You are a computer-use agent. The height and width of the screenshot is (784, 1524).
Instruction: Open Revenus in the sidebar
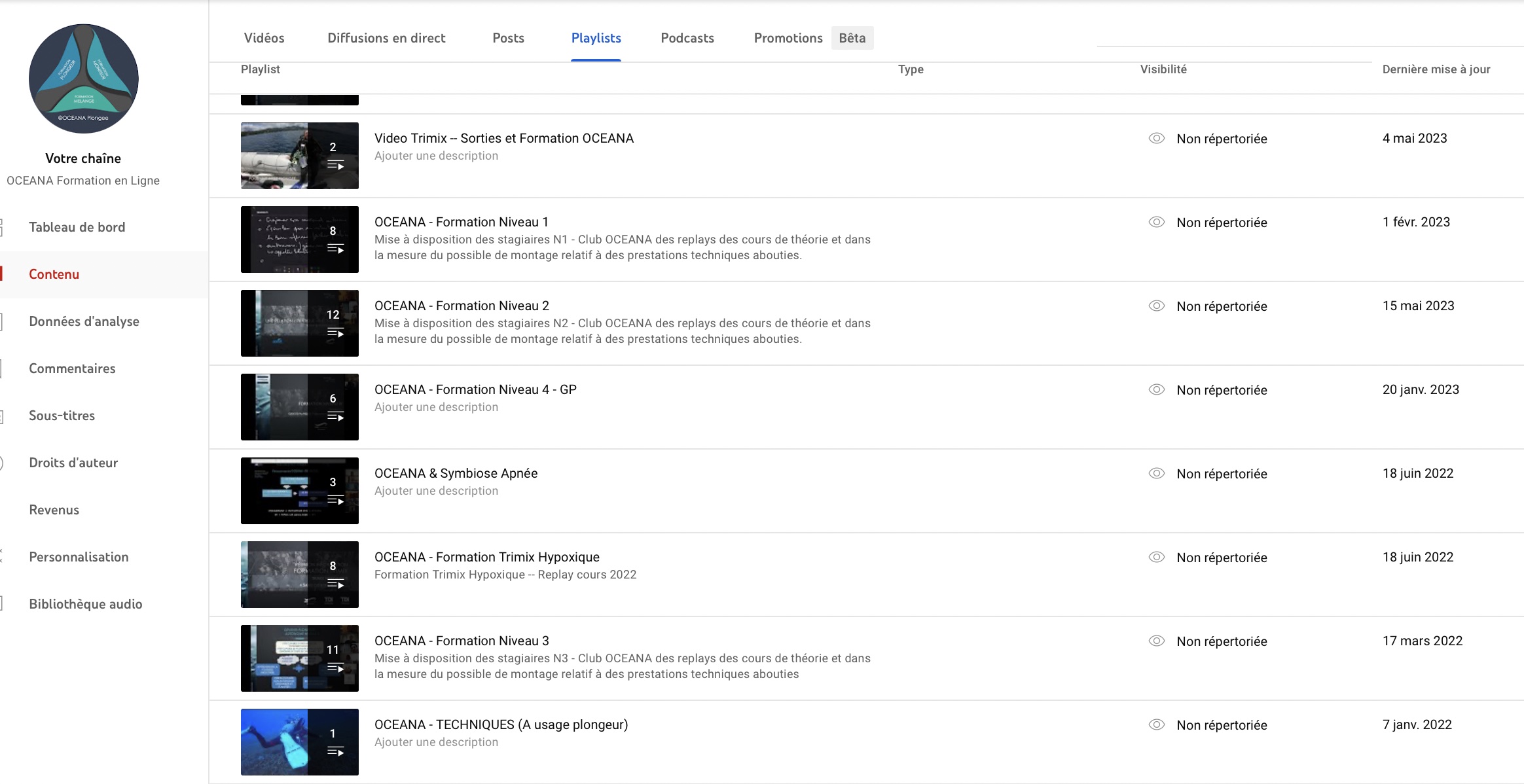click(x=54, y=510)
